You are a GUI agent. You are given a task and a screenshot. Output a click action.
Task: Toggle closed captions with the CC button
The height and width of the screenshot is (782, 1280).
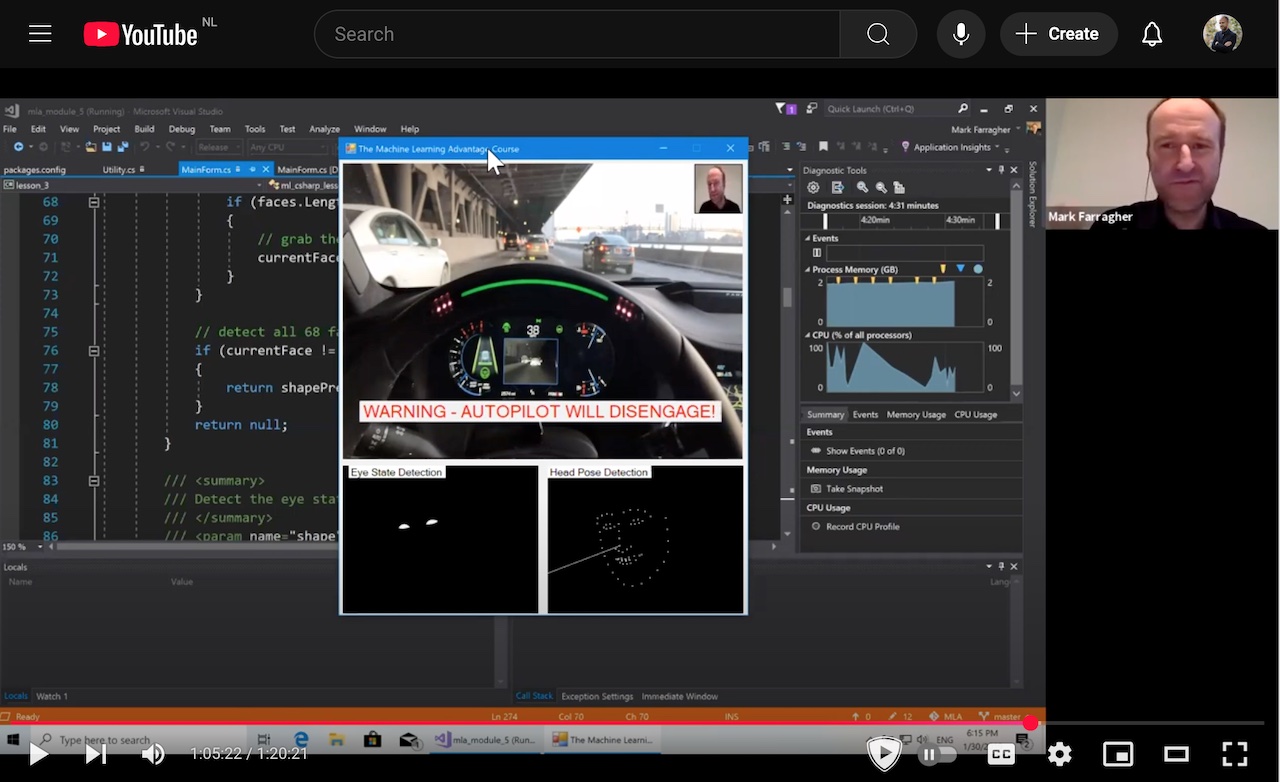pyautogui.click(x=1001, y=754)
